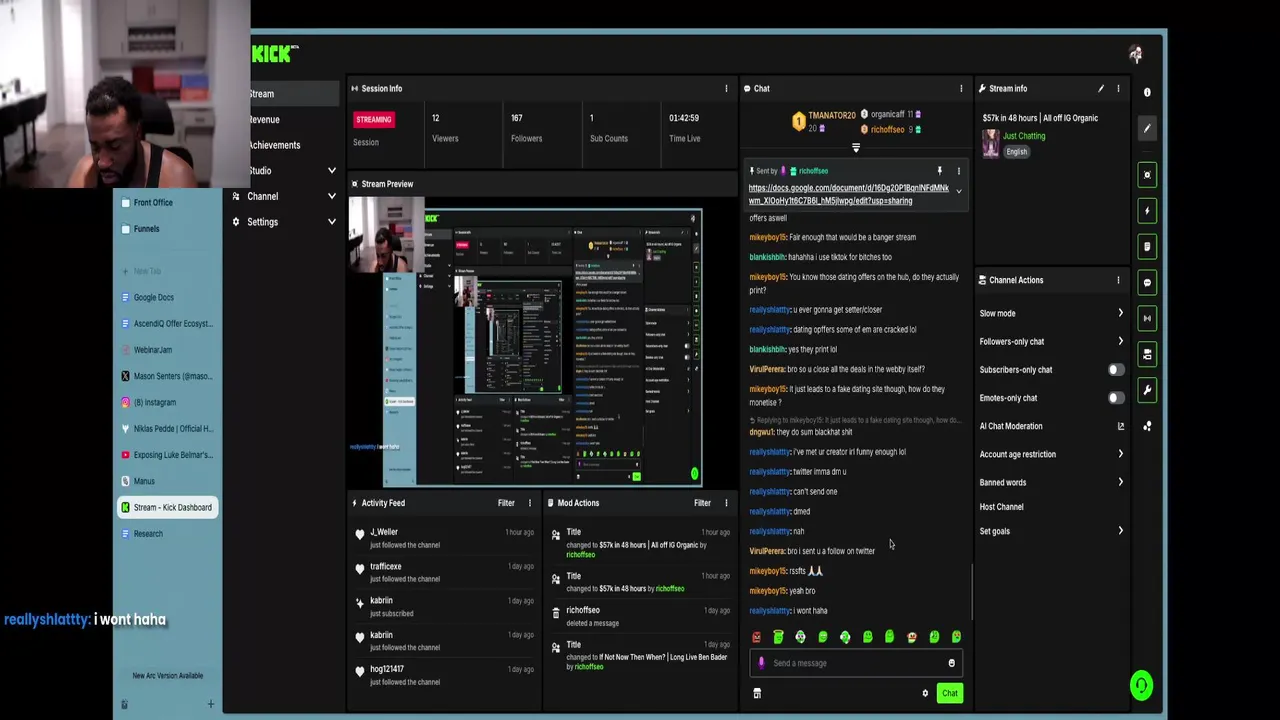Open the Front Office folder
The width and height of the screenshot is (1280, 720).
click(x=167, y=203)
